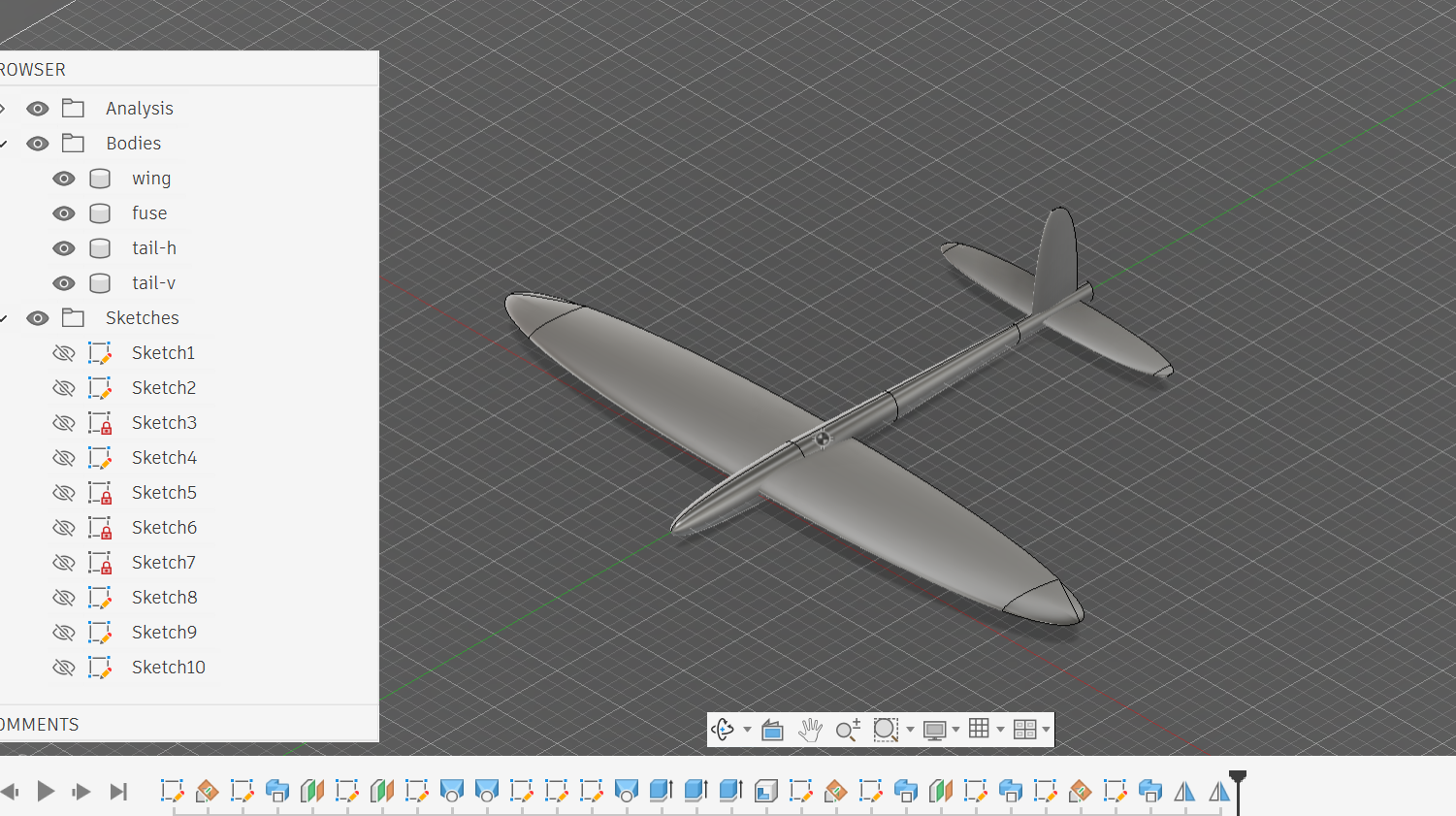Viewport: 1456px width, 816px height.
Task: Select Sketch5 in the browser
Action: tap(164, 493)
